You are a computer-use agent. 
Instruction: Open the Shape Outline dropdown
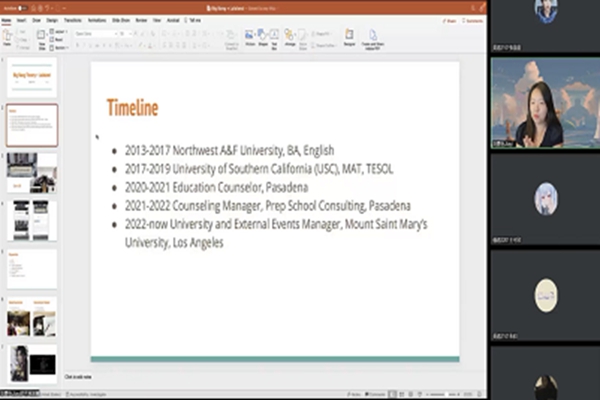(x=324, y=45)
